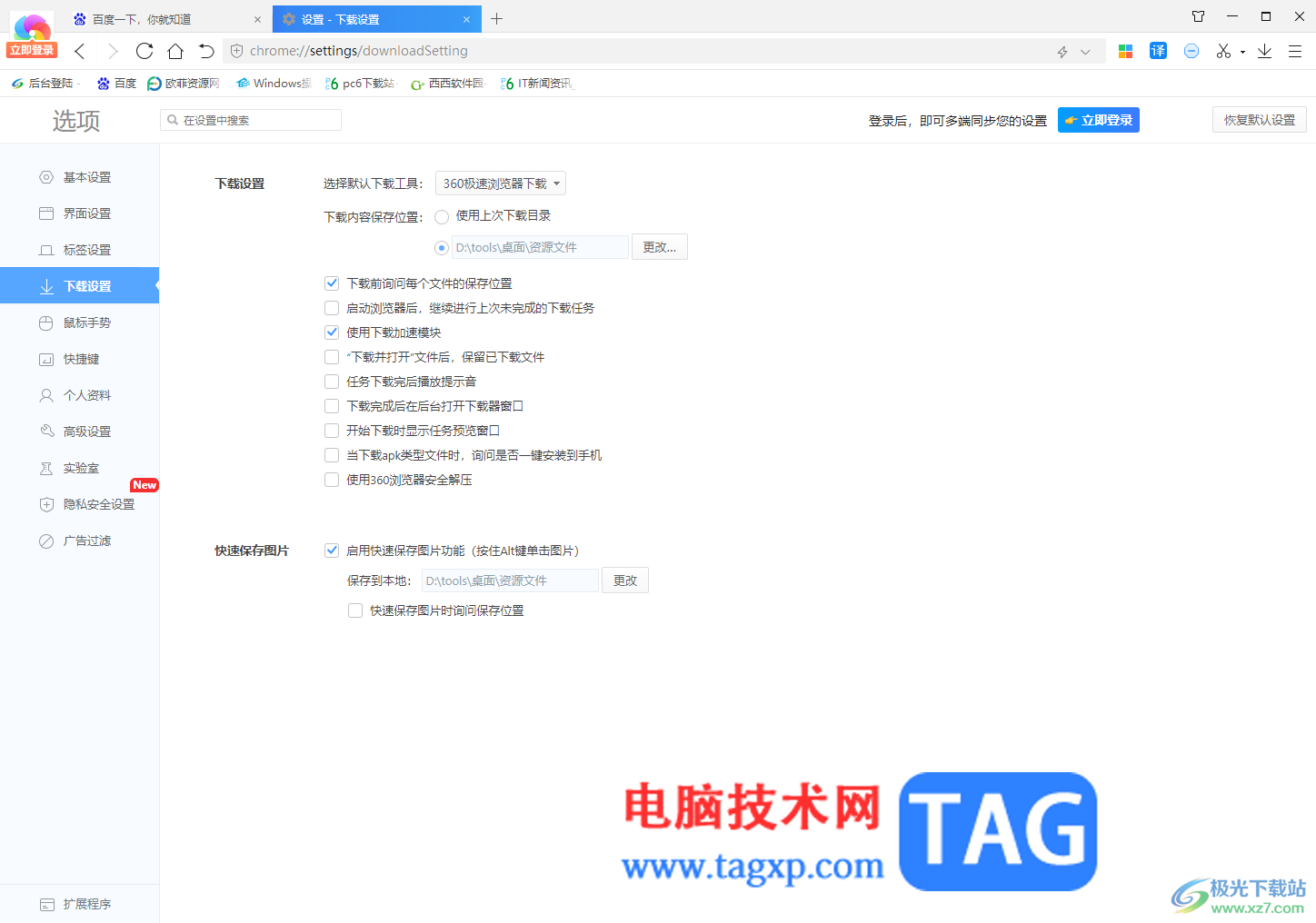The width and height of the screenshot is (1316, 923).
Task: Open the 西西软件园 bookmark
Action: coord(447,84)
